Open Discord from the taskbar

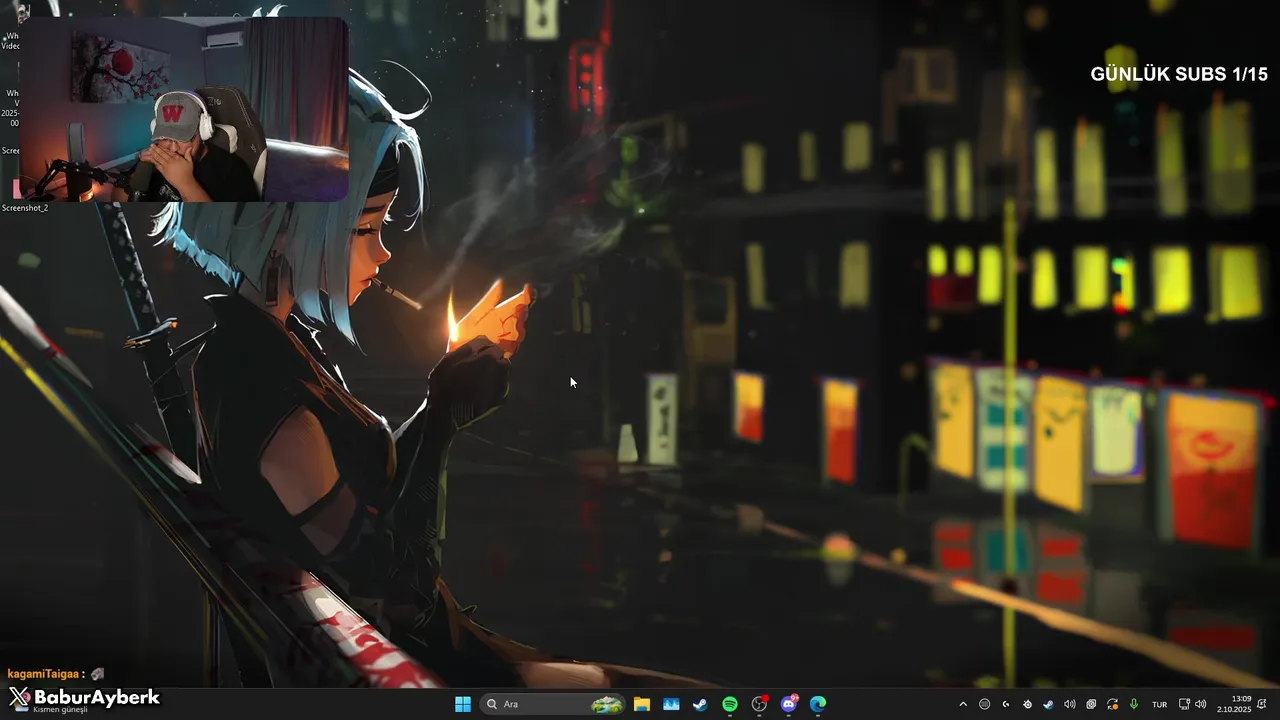pyautogui.click(x=789, y=704)
